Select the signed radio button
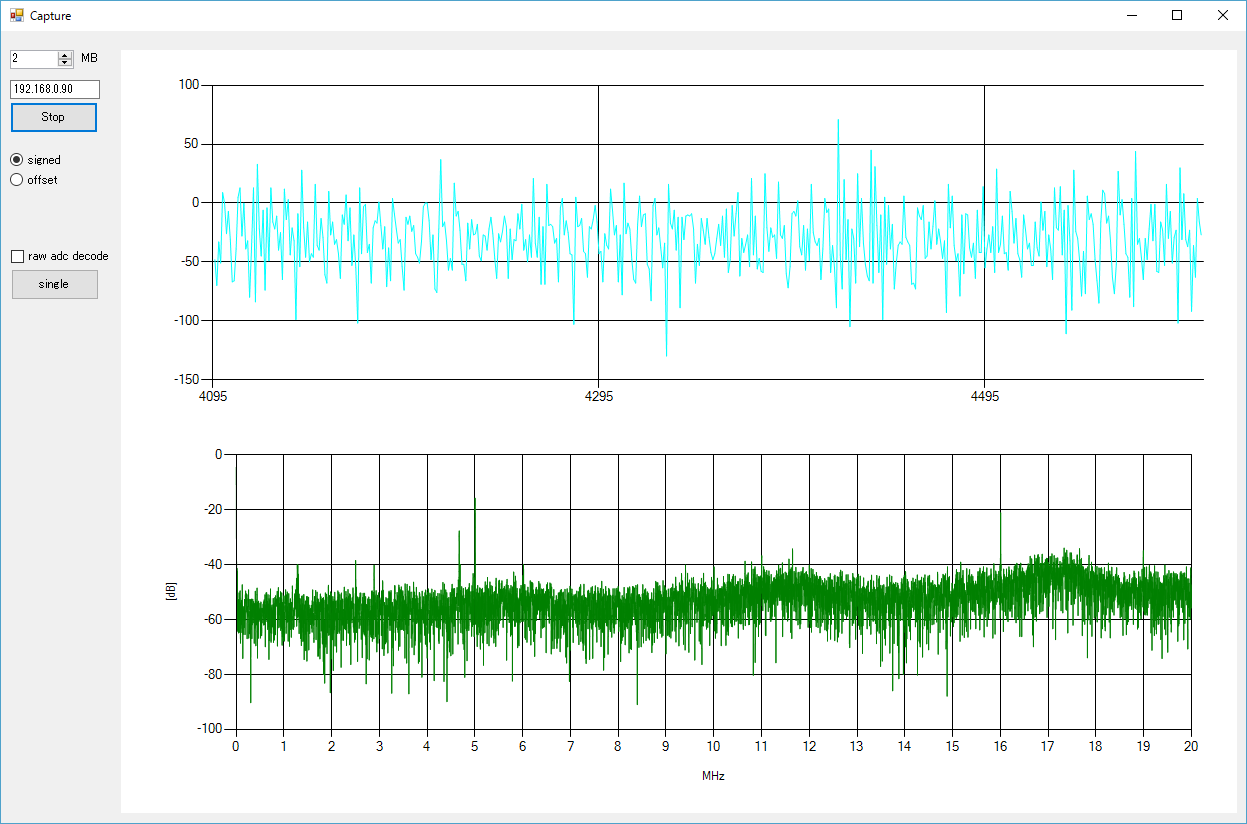 click(x=16, y=160)
